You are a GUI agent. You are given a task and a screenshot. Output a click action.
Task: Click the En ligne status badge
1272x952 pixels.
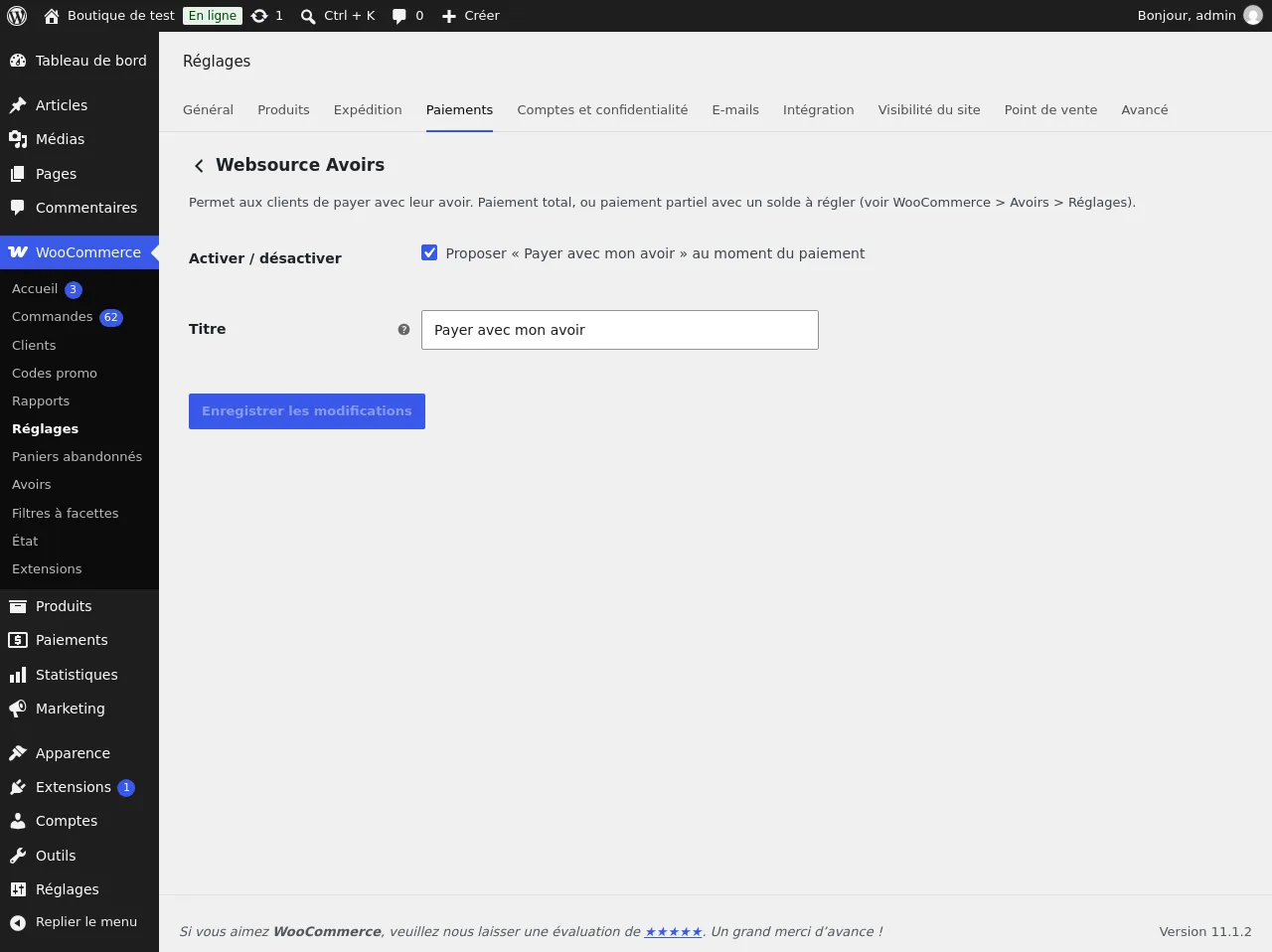[x=213, y=16]
